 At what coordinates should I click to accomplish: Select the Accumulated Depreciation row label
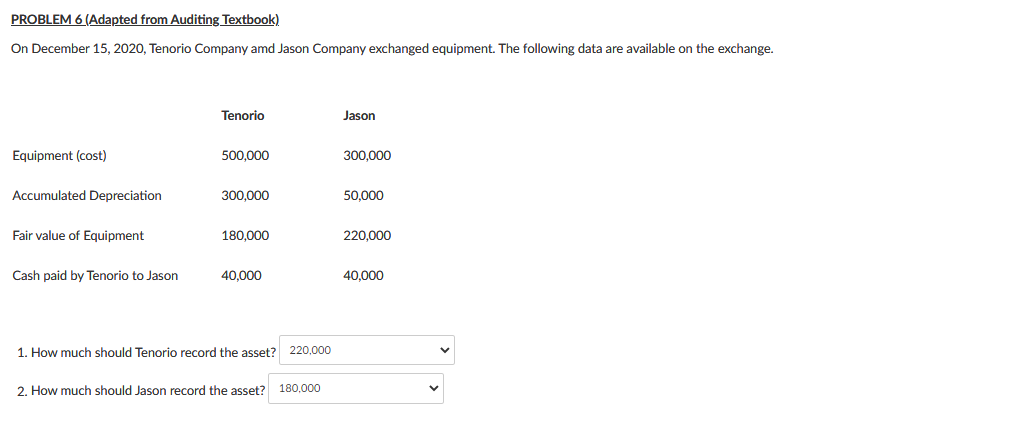point(87,196)
